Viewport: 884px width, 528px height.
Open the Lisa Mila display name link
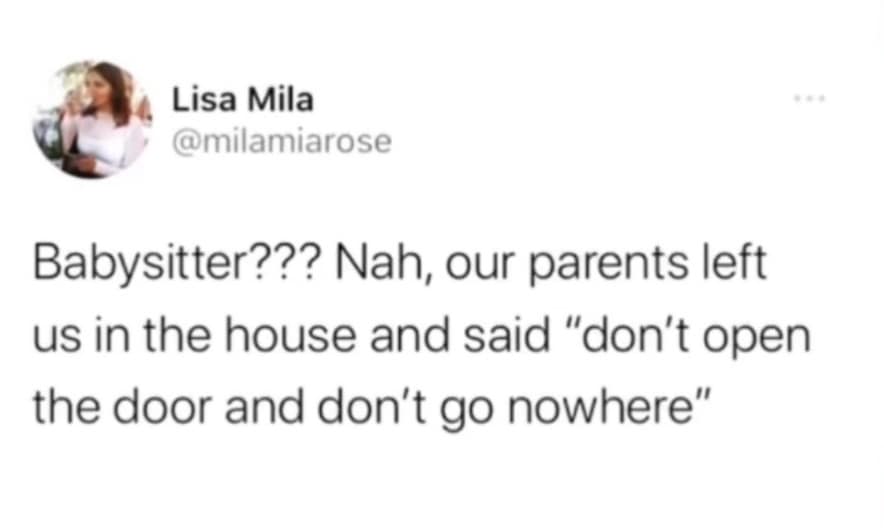coord(243,100)
